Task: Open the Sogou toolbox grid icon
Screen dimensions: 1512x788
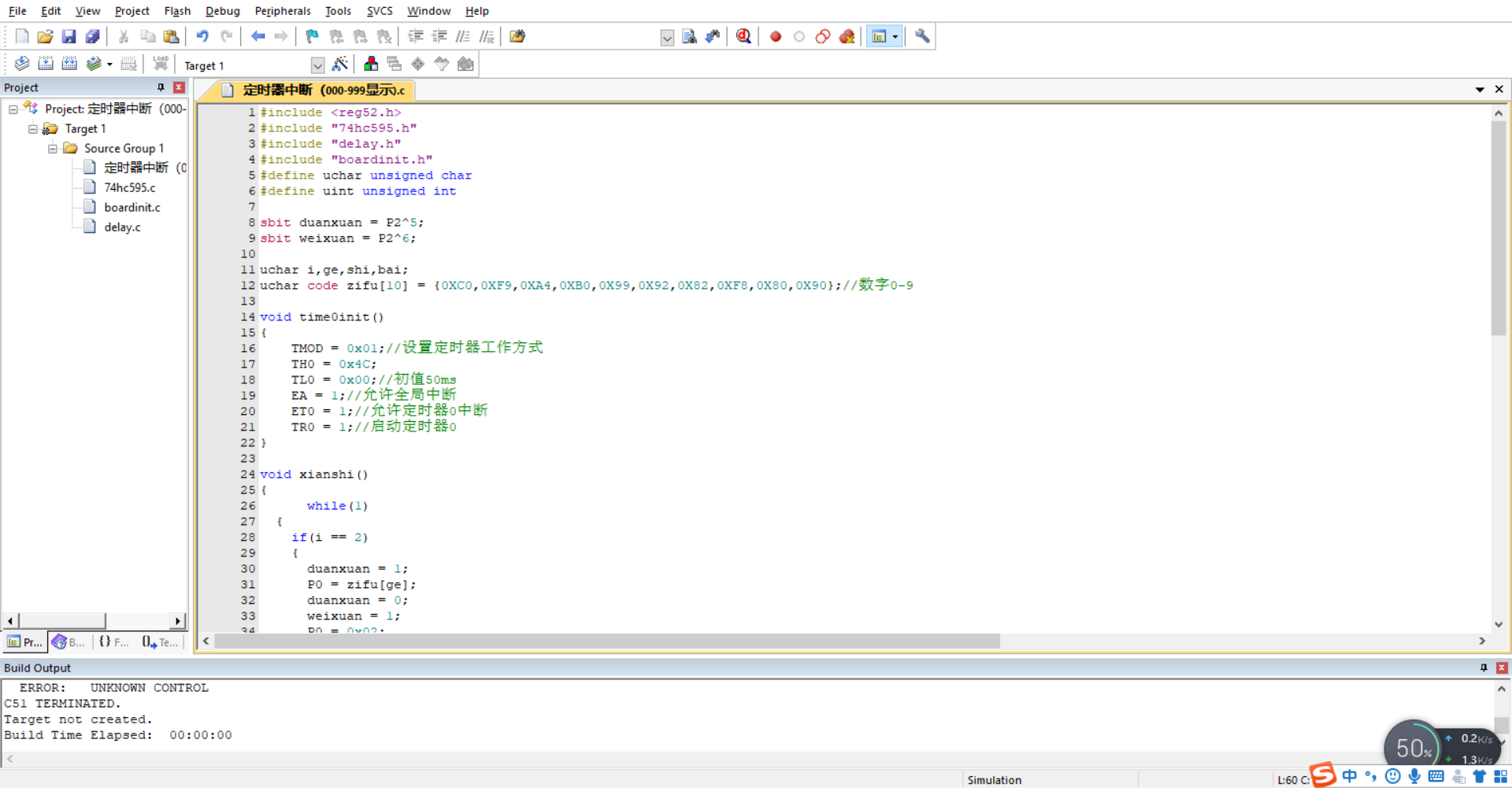Action: tap(1501, 776)
